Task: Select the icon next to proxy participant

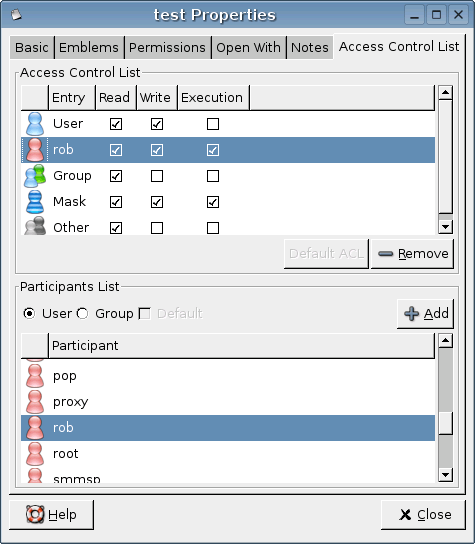Action: click(35, 402)
